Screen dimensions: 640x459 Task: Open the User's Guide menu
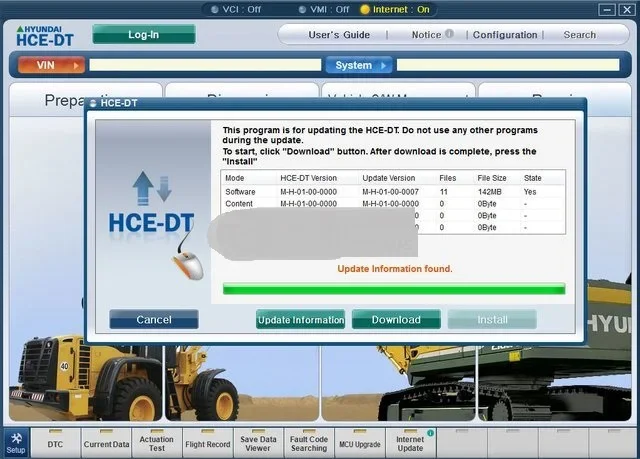tap(339, 35)
